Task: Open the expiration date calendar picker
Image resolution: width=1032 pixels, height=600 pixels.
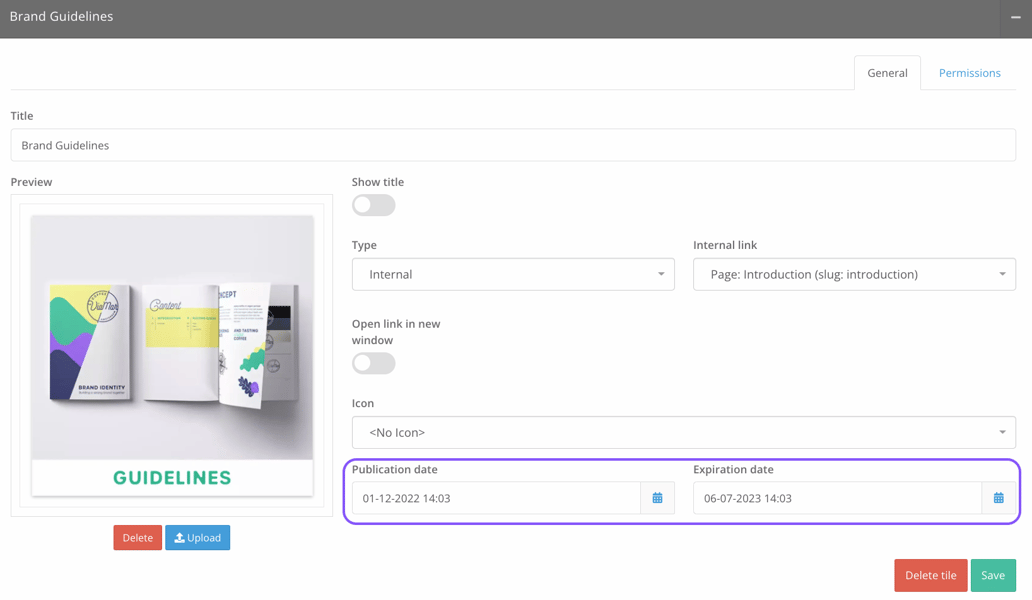Action: tap(997, 497)
